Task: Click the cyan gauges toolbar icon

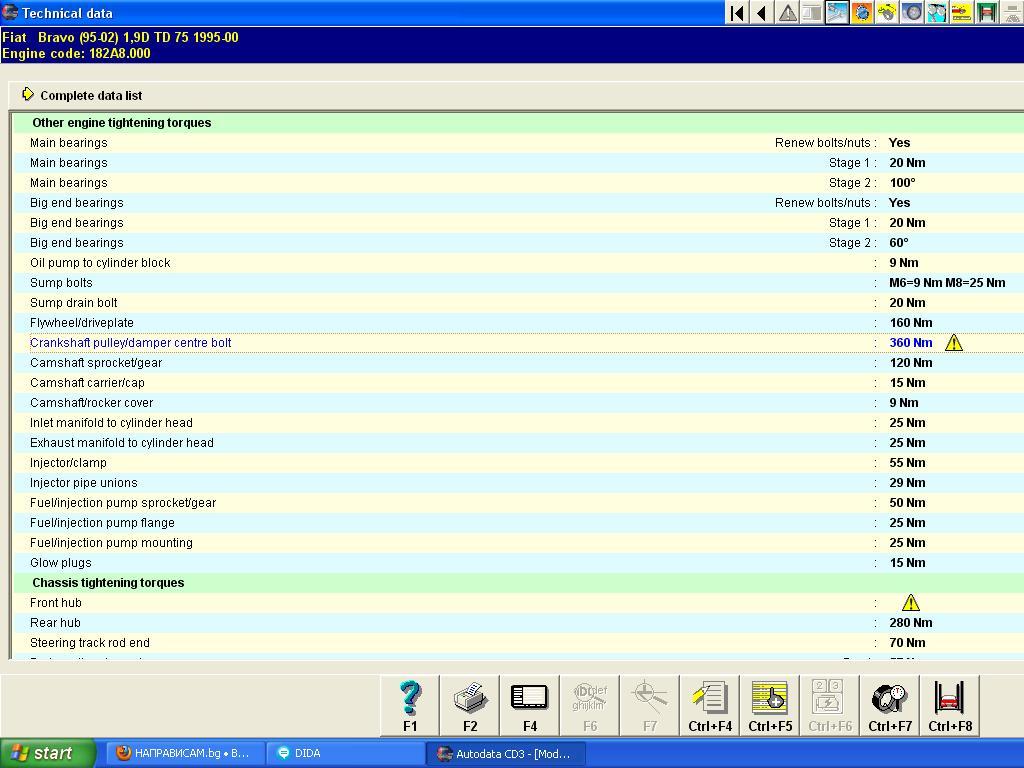Action: [x=936, y=12]
